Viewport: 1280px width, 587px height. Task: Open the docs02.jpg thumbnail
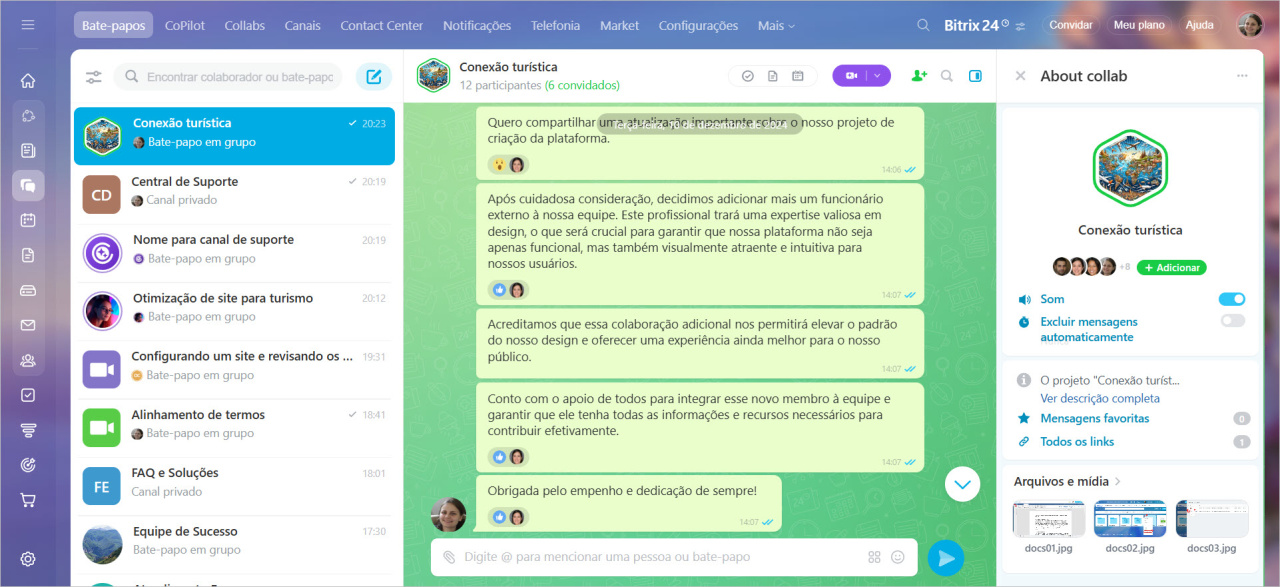(x=1130, y=519)
